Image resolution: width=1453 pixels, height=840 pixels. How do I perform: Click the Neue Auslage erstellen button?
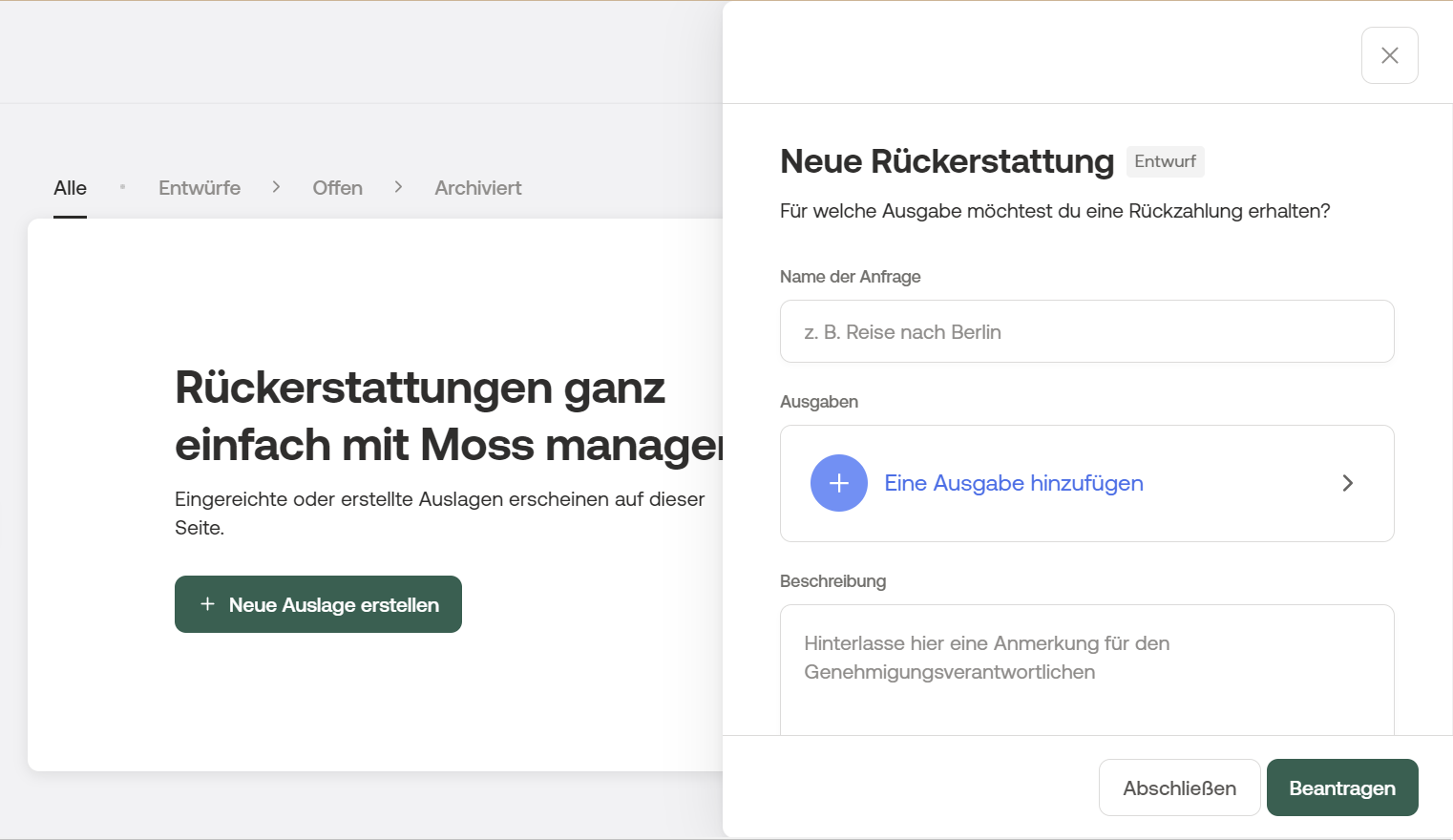[318, 604]
